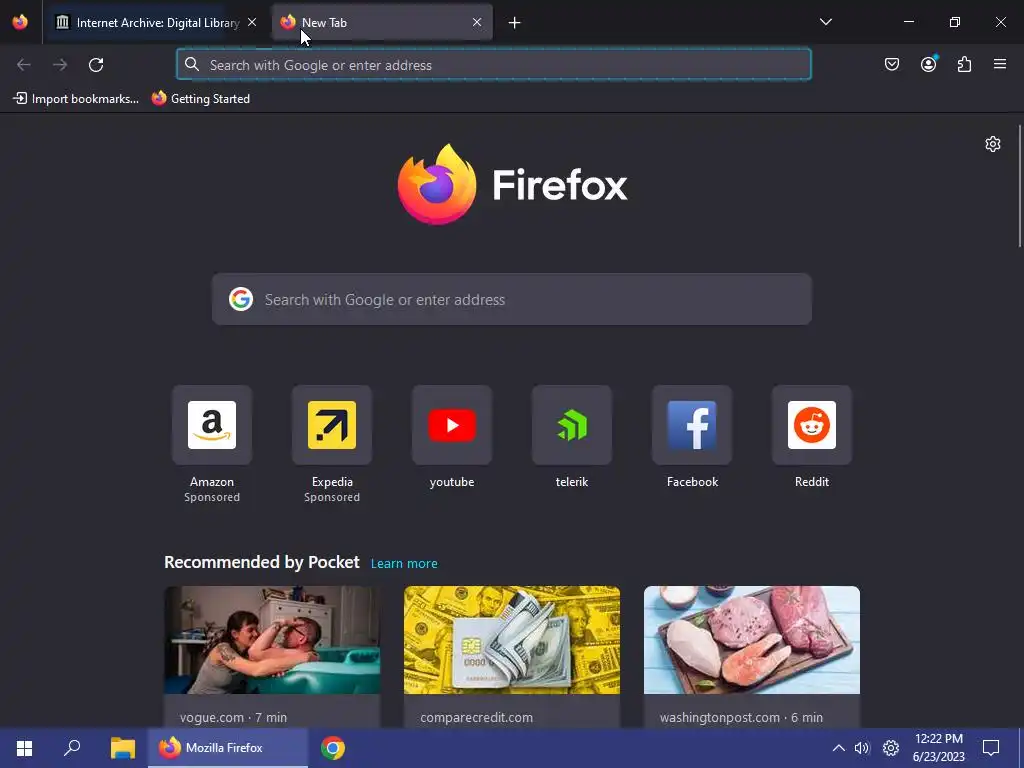Open a new tab with the plus button
Viewport: 1024px width, 768px height.
515,23
